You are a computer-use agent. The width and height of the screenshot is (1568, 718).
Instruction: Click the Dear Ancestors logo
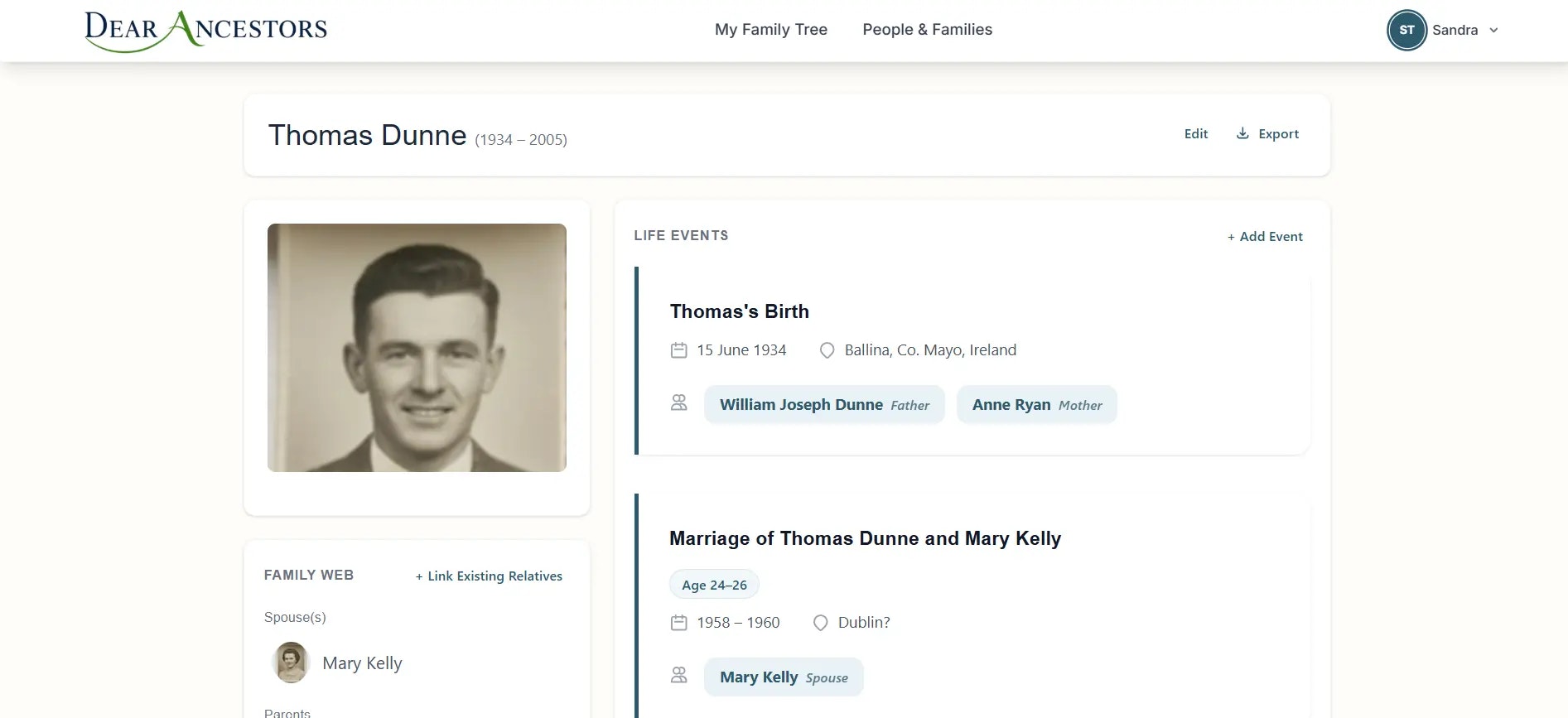coord(205,31)
